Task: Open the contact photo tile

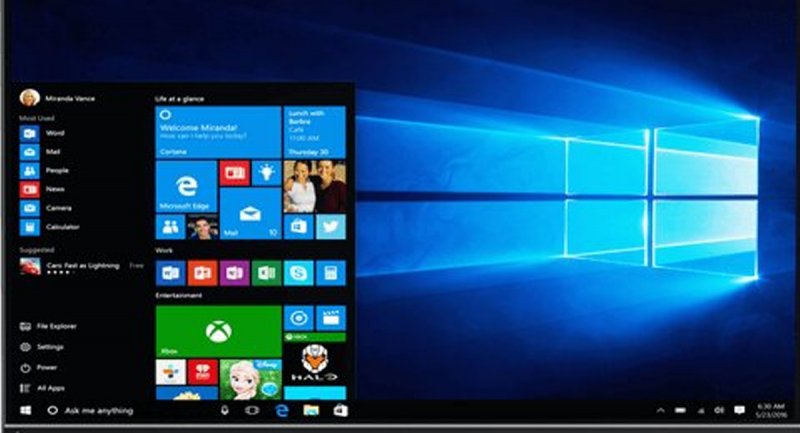Action: 203,227
